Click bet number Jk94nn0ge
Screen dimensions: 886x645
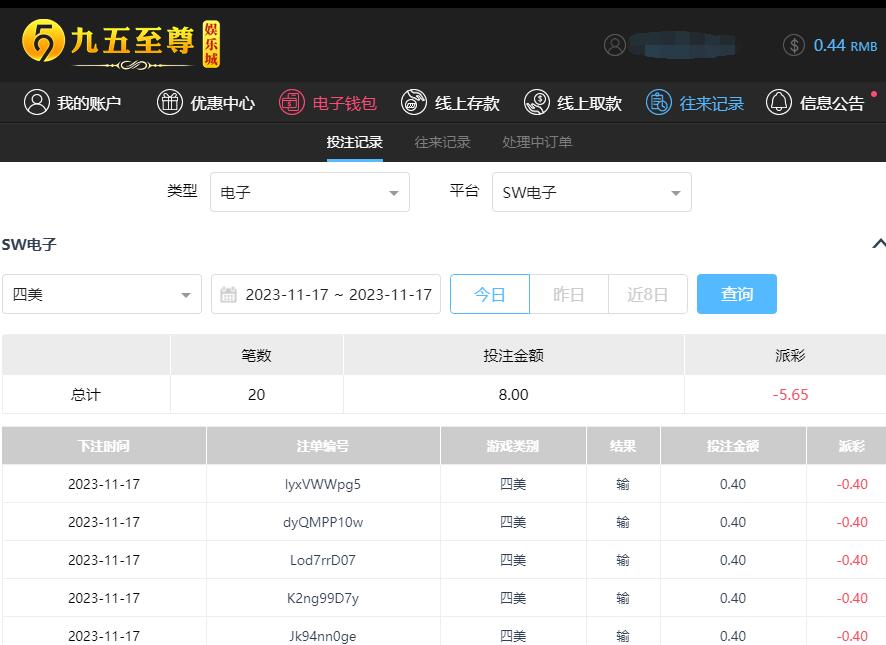(323, 636)
